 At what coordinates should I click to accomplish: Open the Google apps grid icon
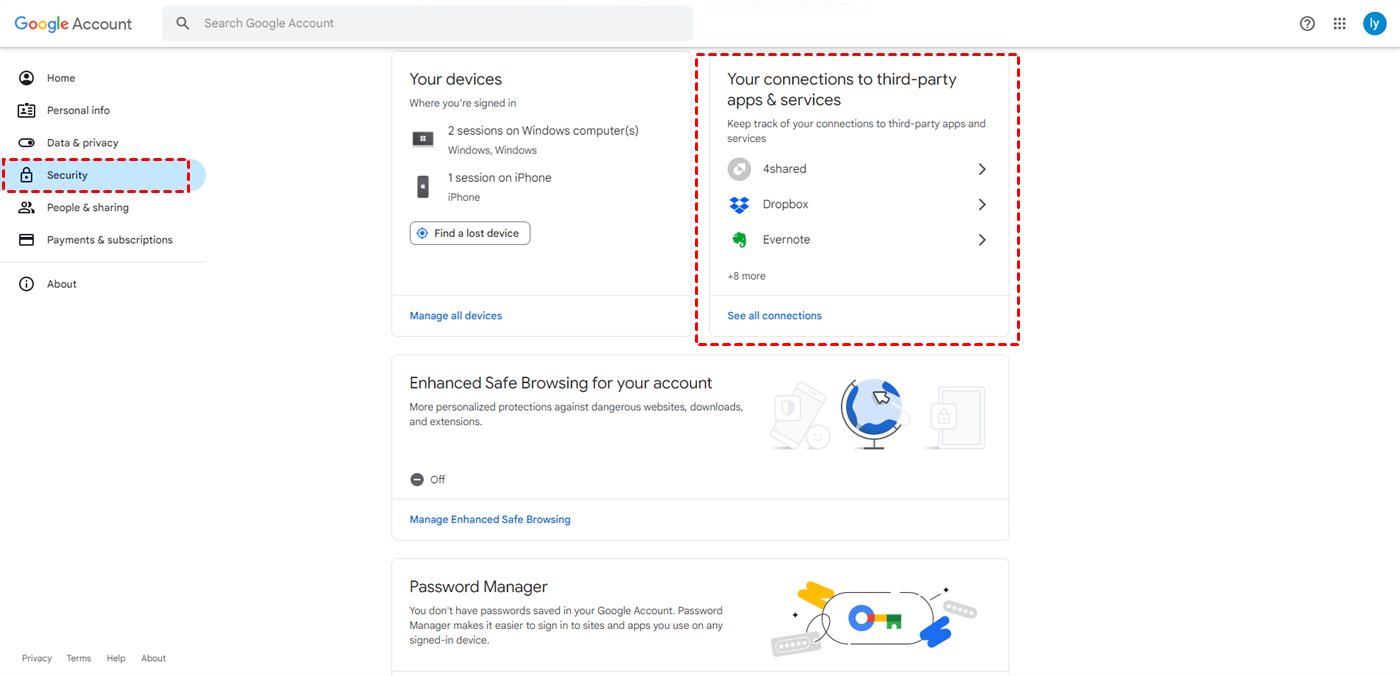point(1340,24)
